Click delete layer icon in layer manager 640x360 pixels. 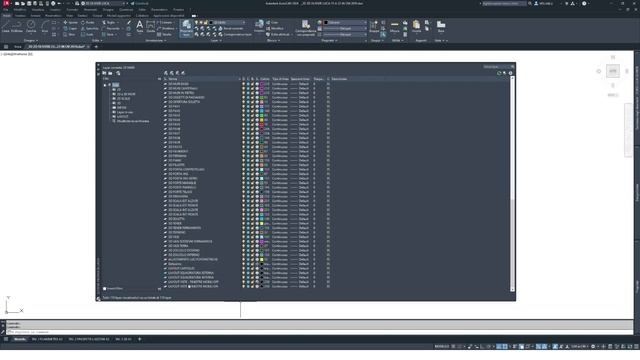pos(177,73)
